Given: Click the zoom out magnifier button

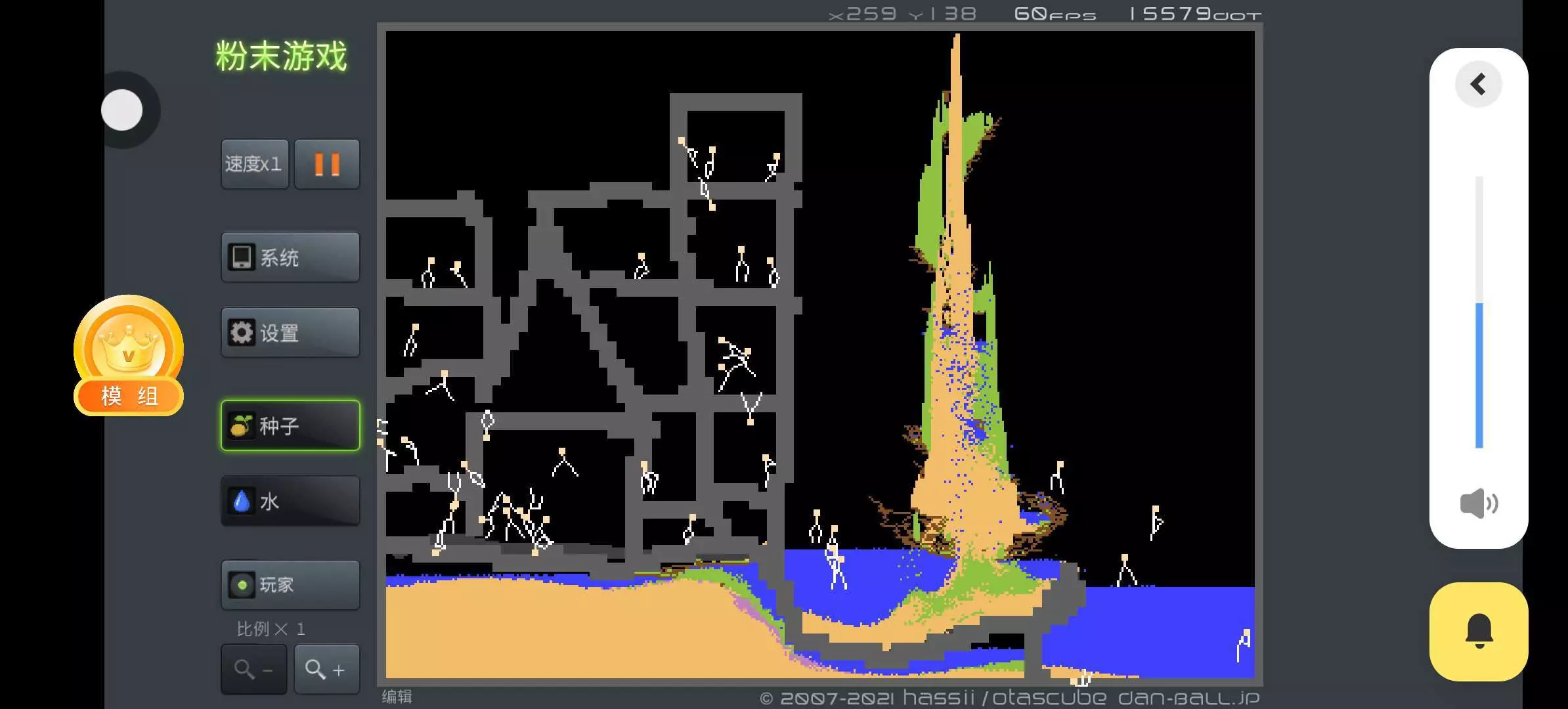Looking at the screenshot, I should click(x=253, y=670).
